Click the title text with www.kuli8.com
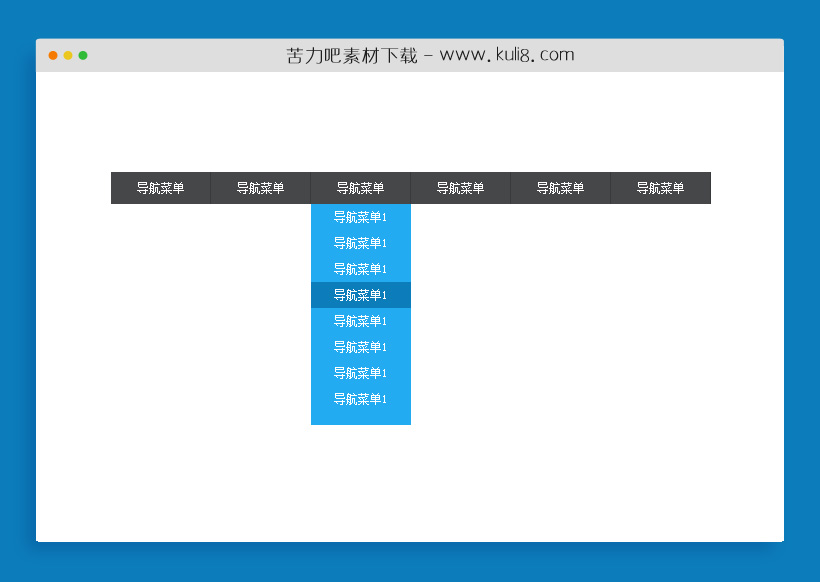 point(430,55)
